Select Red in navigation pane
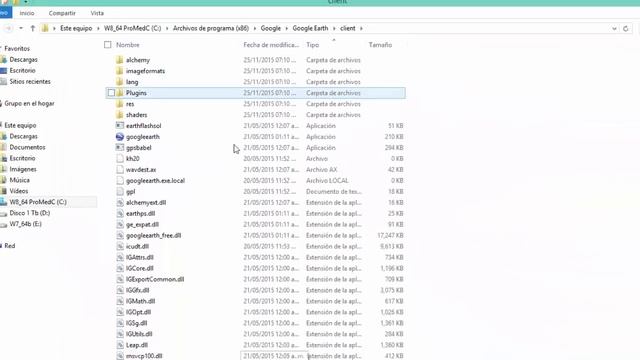The width and height of the screenshot is (640, 360). click(10, 246)
